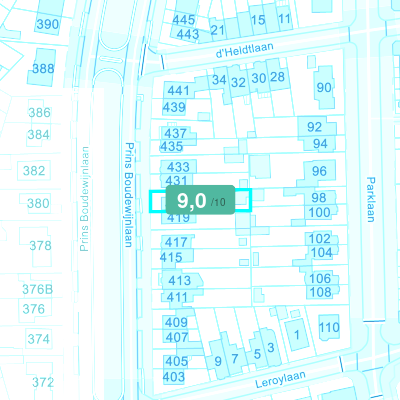Viewport: 400px width, 400px height.
Task: Click the 9,0 /10 score badge
Action: (201, 200)
